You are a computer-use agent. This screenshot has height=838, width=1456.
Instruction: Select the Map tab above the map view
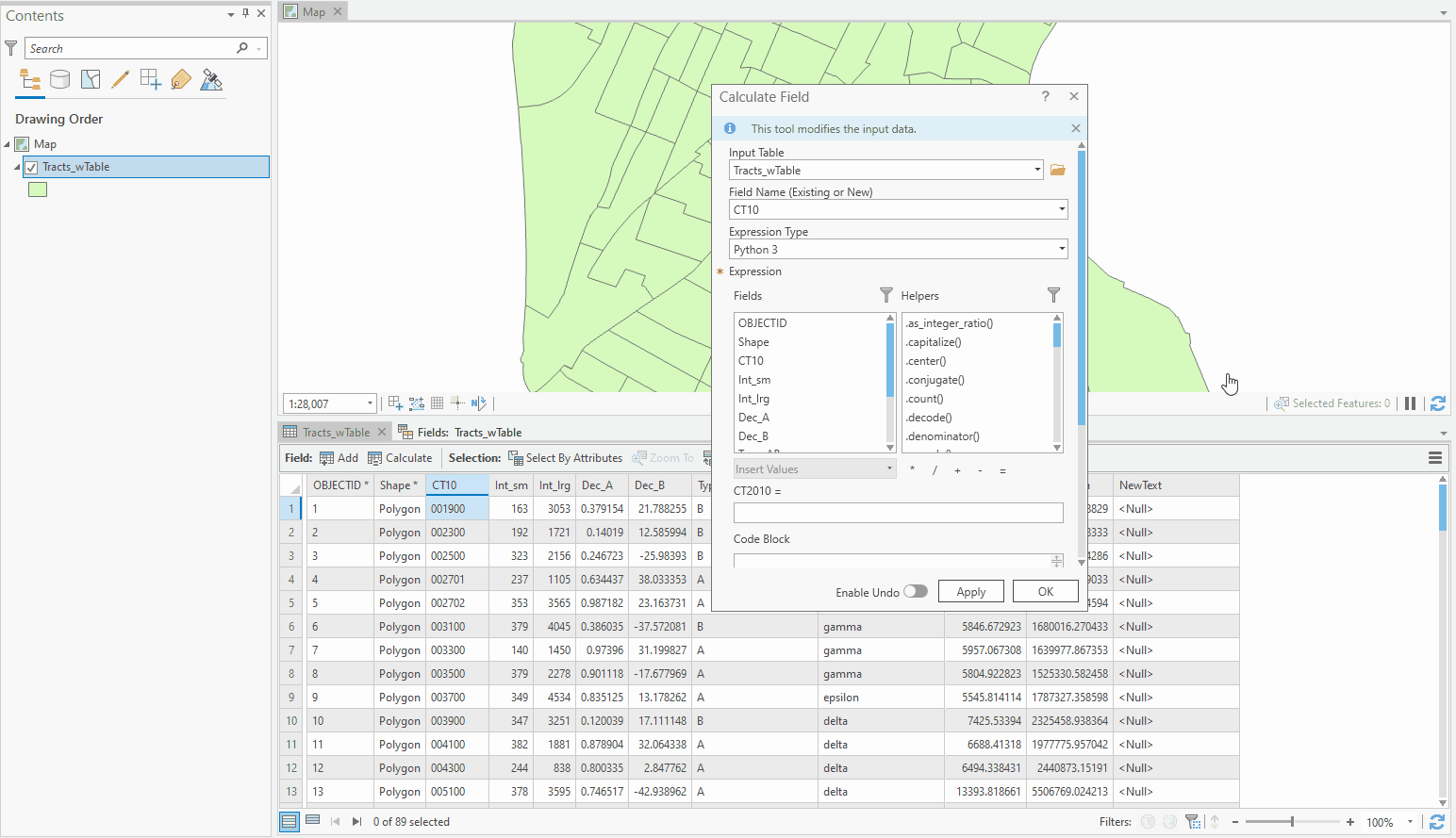311,10
